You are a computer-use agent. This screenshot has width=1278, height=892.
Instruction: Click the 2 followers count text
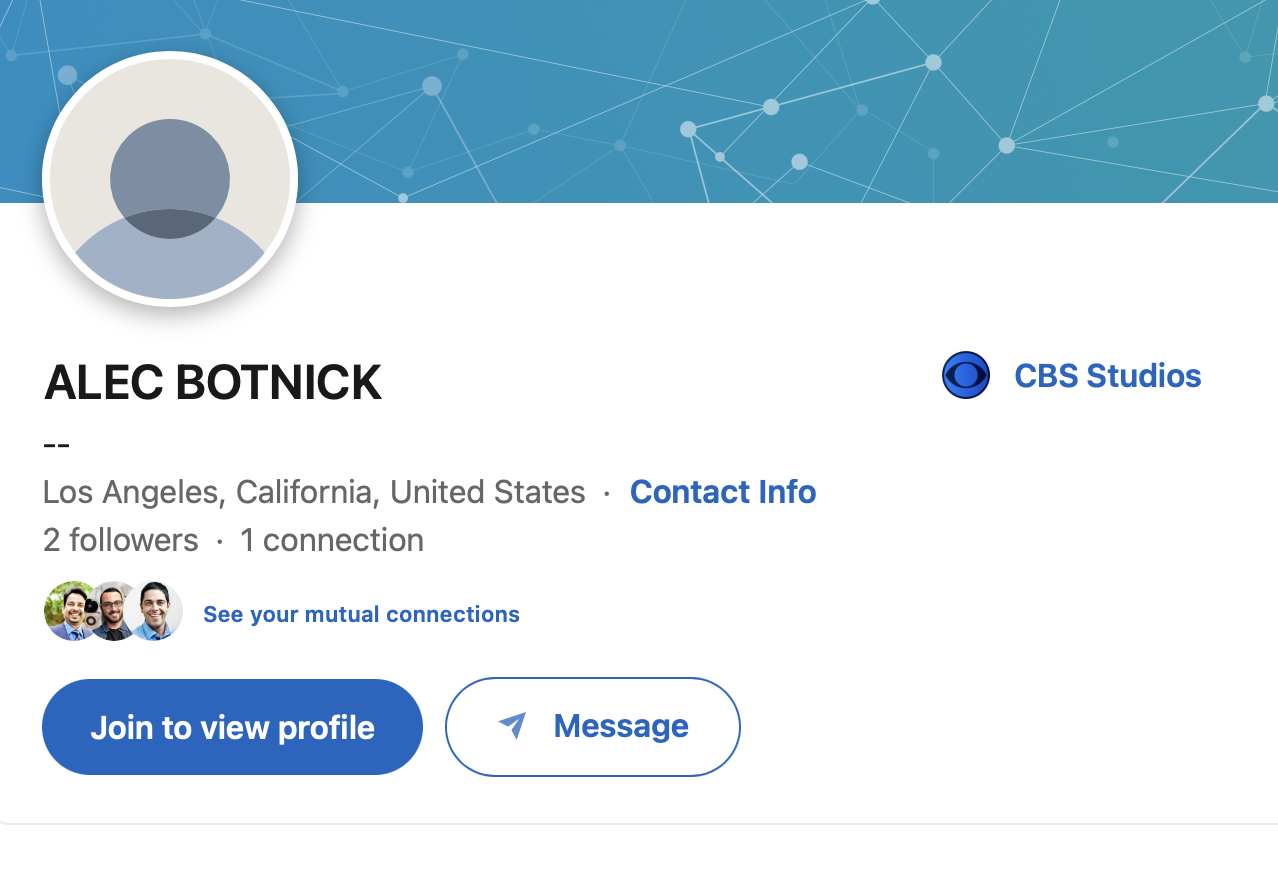(121, 540)
